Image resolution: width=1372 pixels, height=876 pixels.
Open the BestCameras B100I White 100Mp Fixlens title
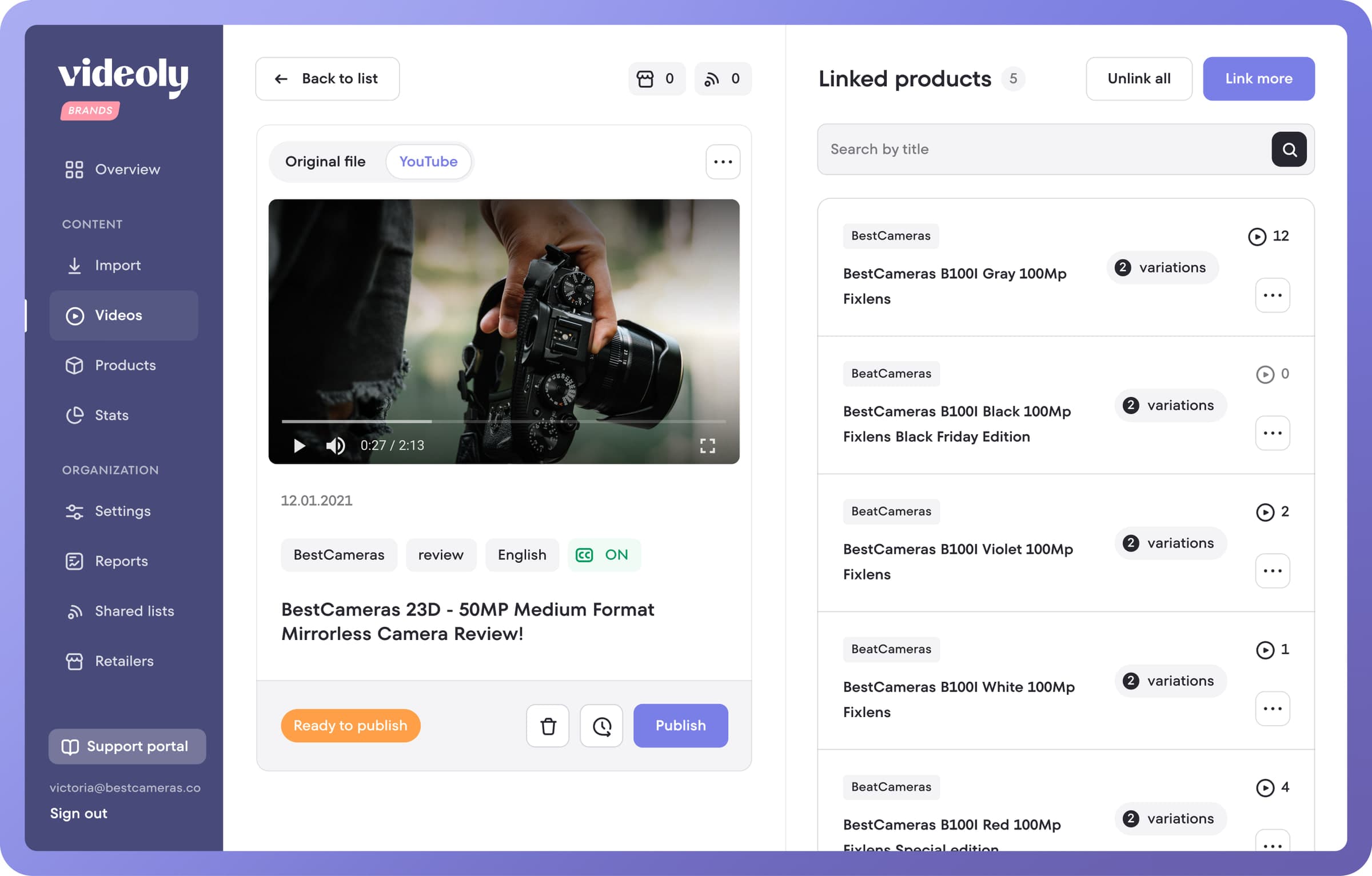click(x=959, y=699)
